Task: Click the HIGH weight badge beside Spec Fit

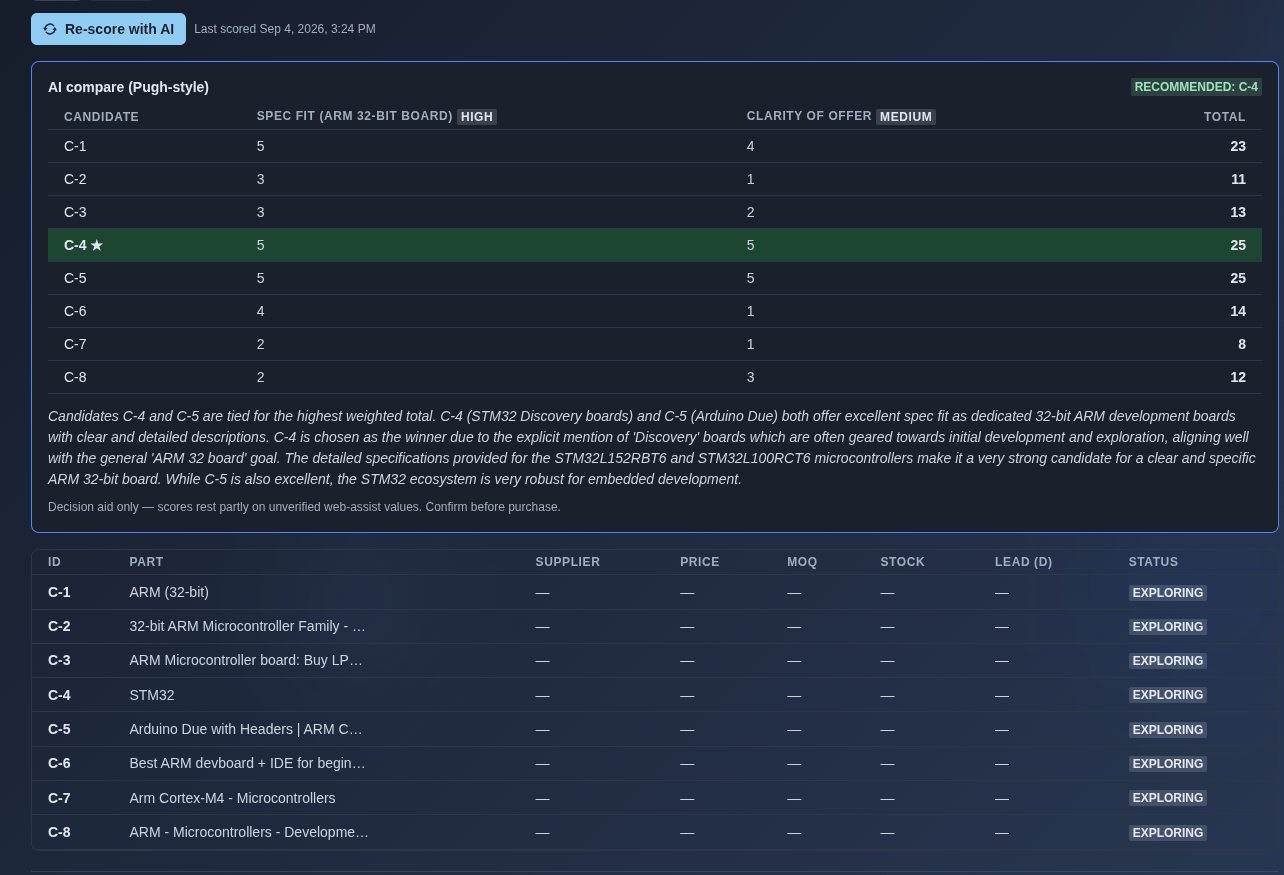Action: click(477, 117)
